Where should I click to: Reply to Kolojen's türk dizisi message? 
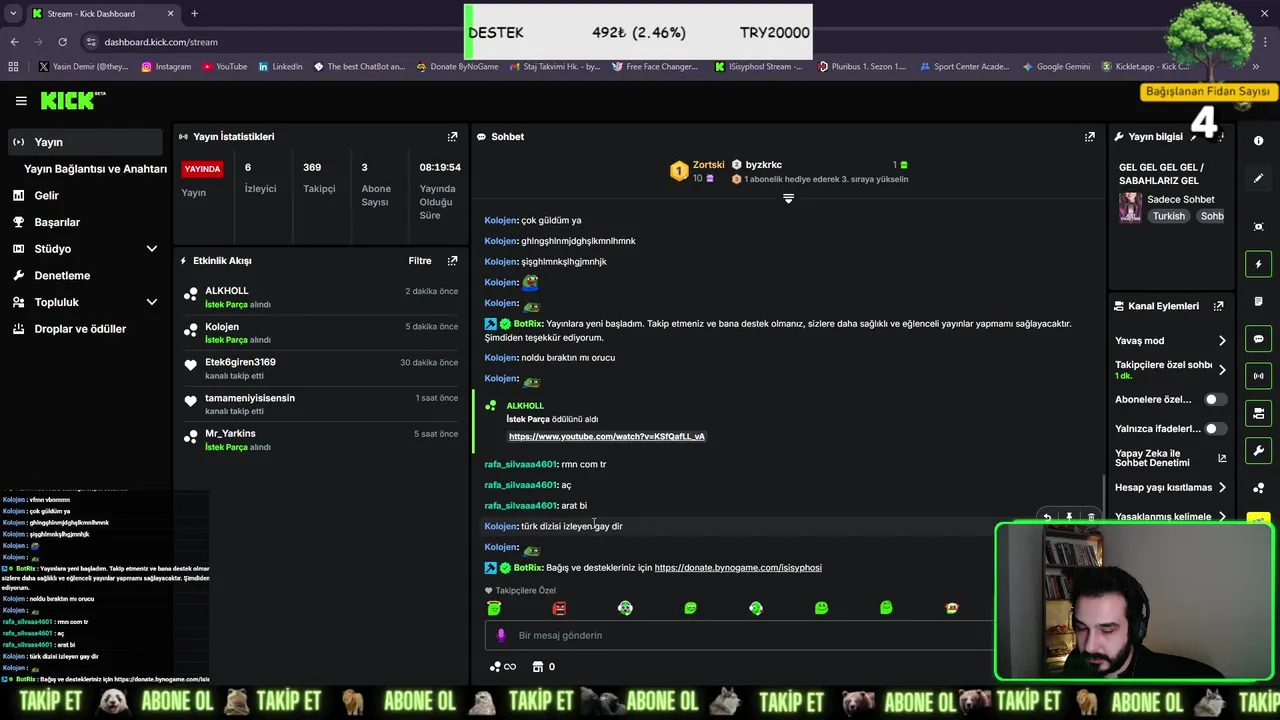(x=1047, y=518)
